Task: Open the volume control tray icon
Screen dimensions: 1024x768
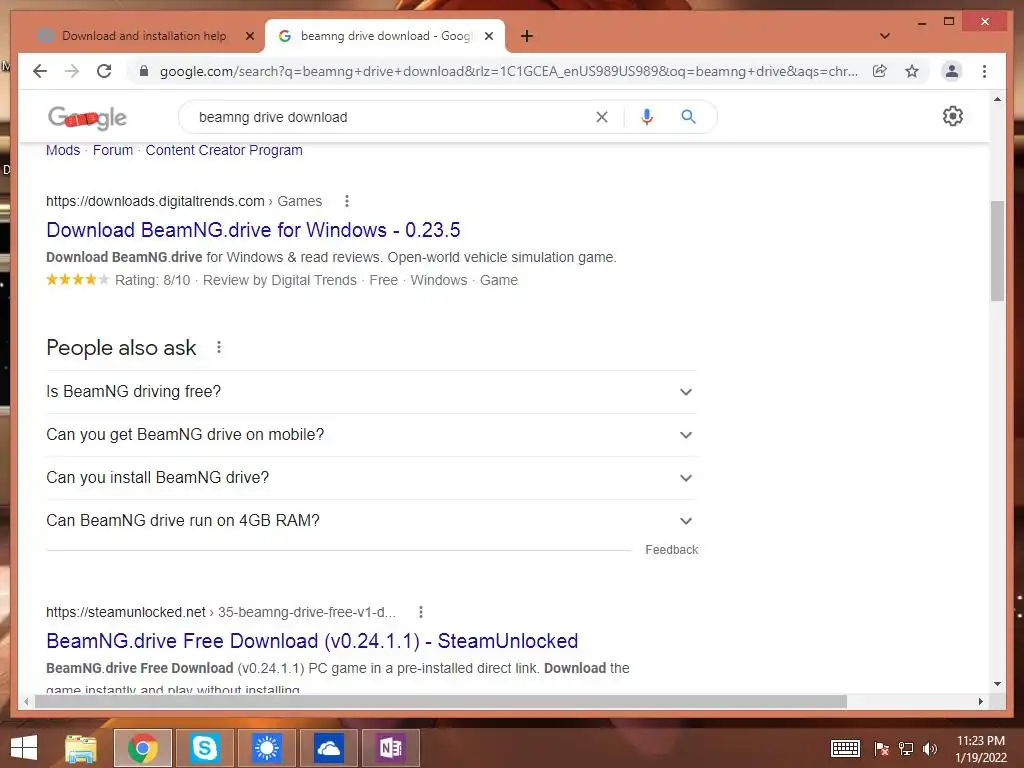Action: point(930,748)
